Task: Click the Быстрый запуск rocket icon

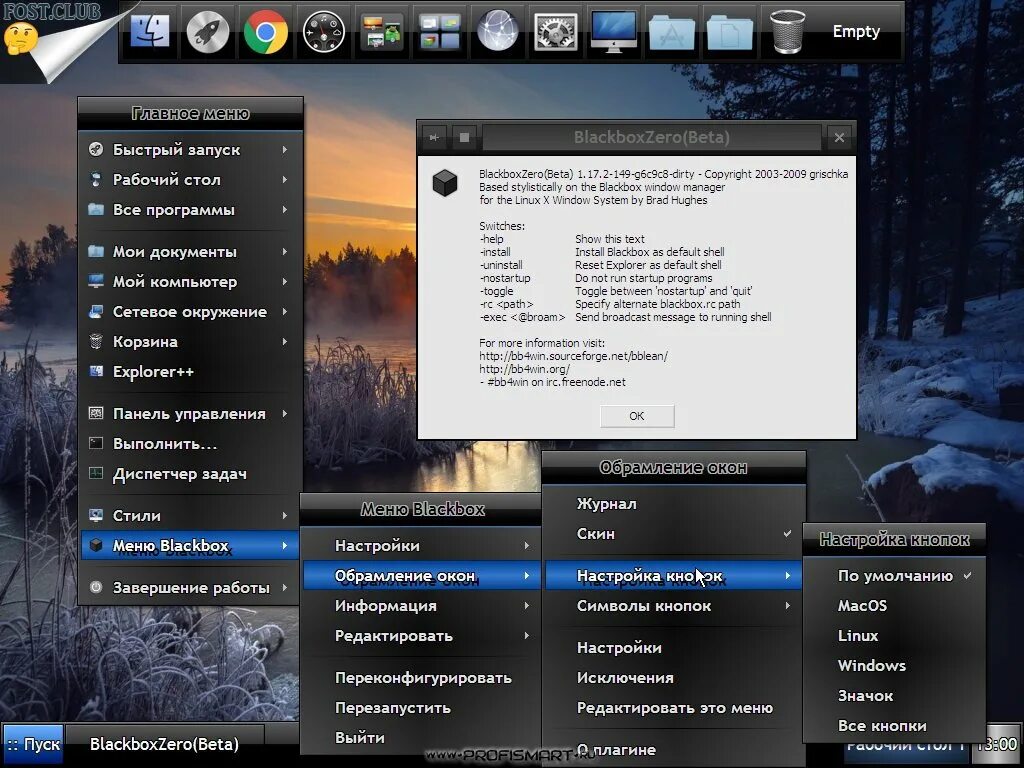Action: click(x=96, y=150)
